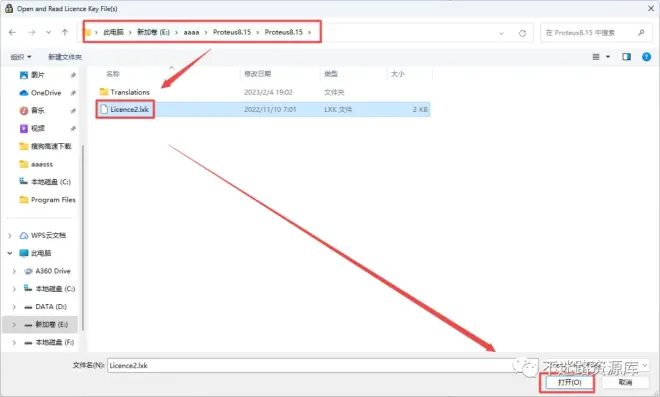The image size is (660, 397).
Task: Click 打开(O) button to open file
Action: (x=570, y=382)
